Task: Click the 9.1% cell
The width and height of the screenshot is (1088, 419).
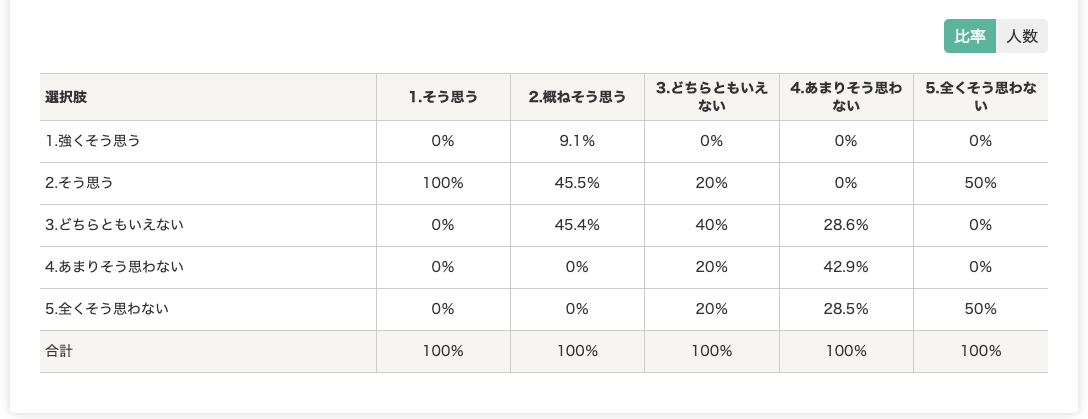Action: pos(577,141)
